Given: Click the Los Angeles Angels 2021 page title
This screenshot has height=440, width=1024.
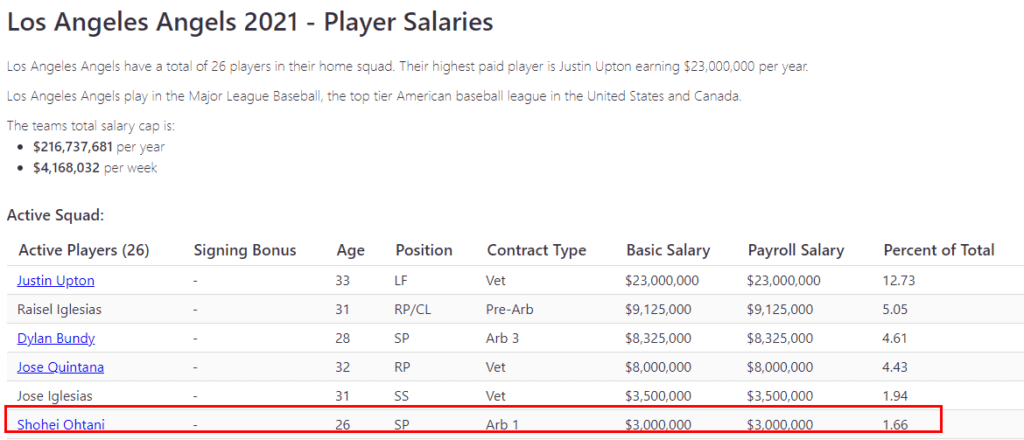Looking at the screenshot, I should tap(249, 22).
